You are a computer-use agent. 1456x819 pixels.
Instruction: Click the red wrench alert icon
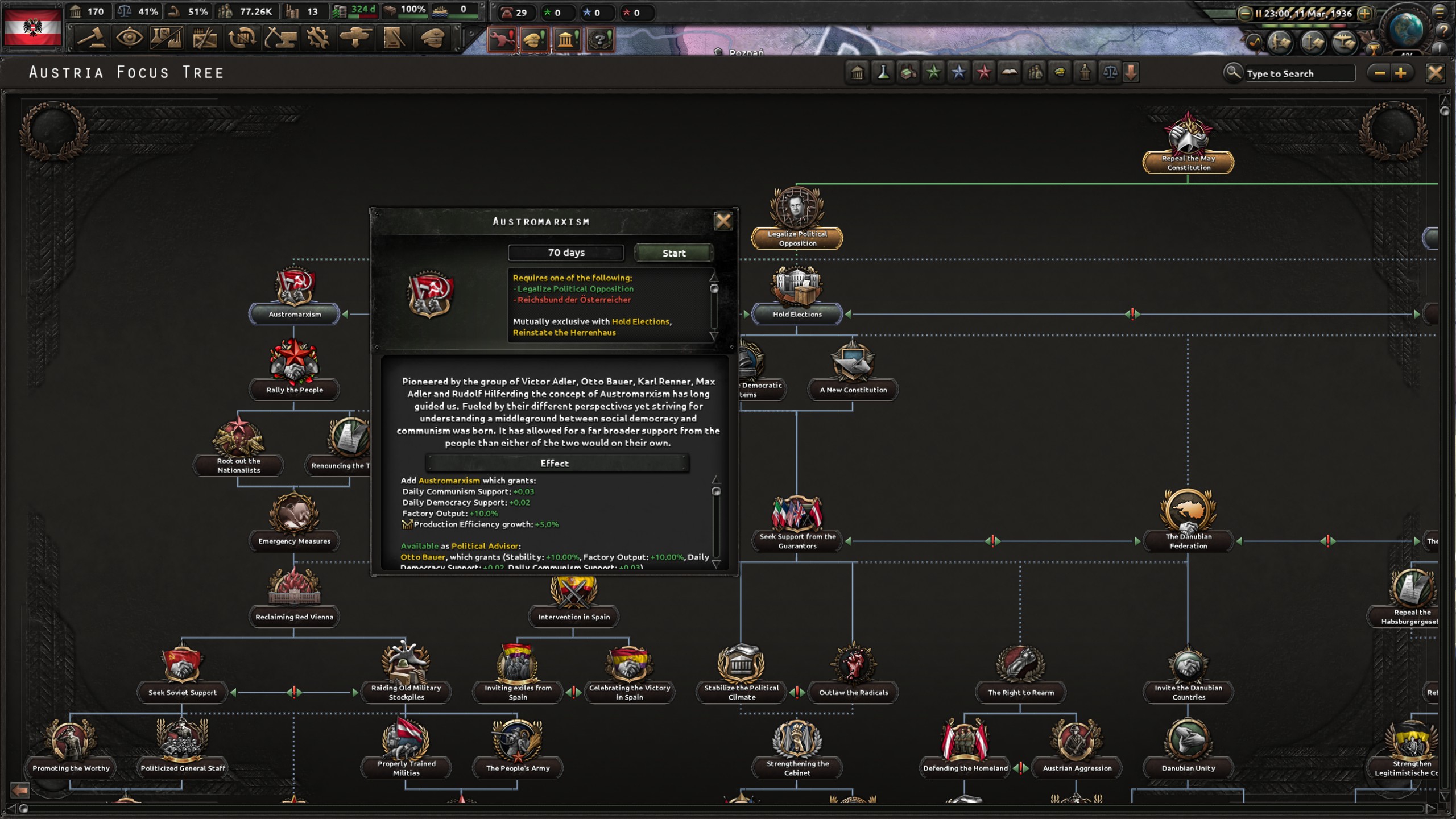tap(502, 39)
